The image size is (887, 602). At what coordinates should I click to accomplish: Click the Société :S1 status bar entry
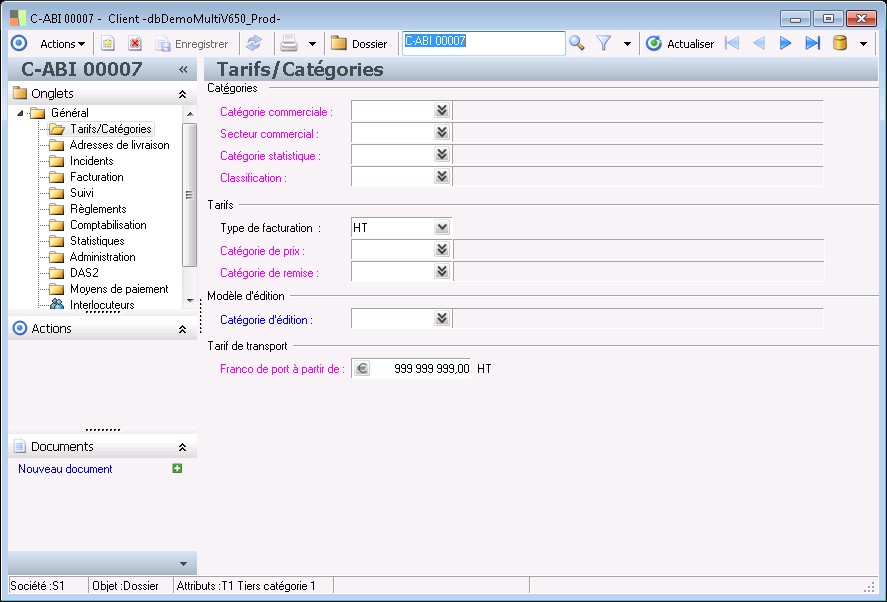click(x=37, y=586)
